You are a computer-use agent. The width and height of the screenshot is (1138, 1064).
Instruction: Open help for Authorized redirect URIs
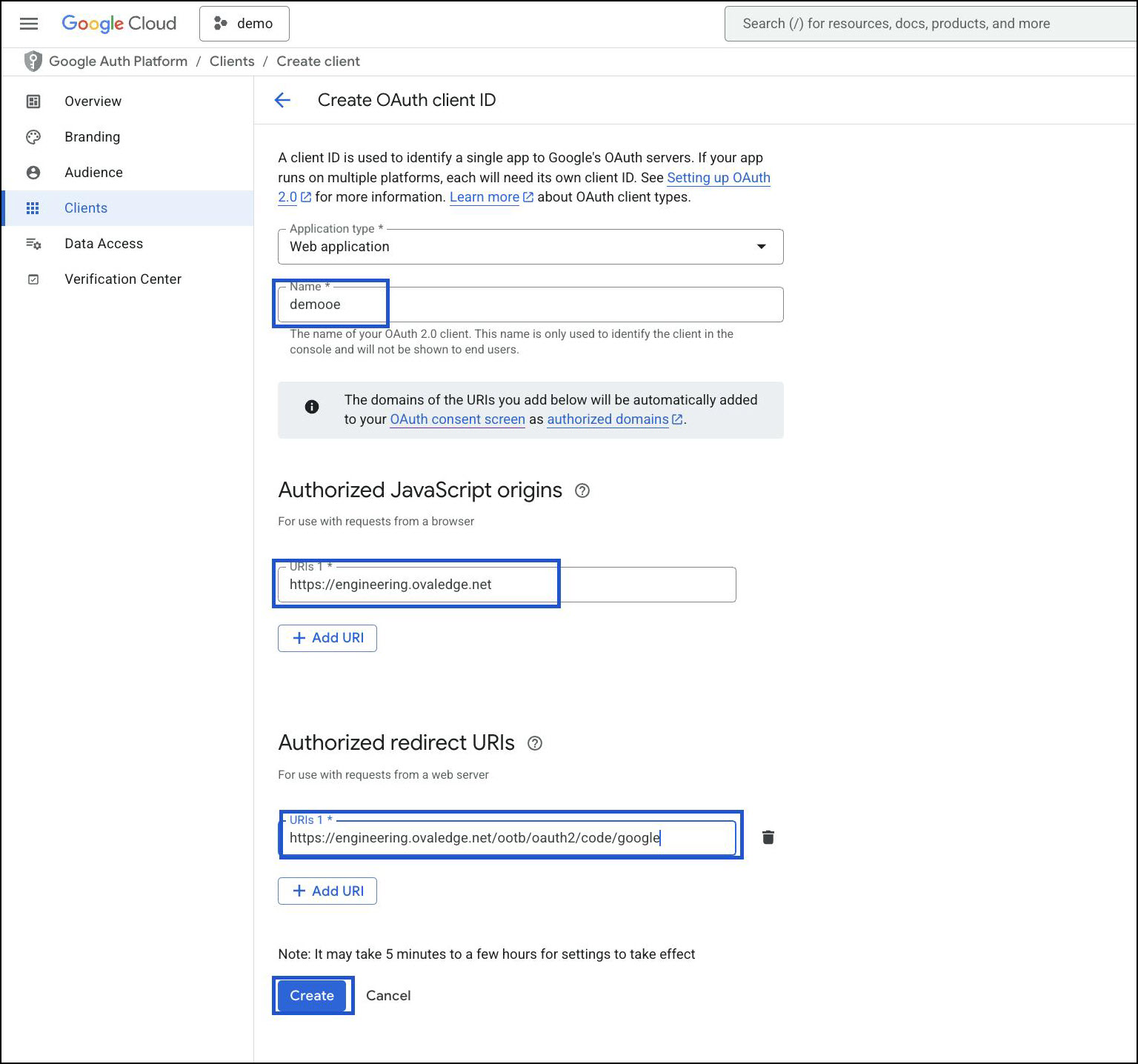tap(534, 743)
